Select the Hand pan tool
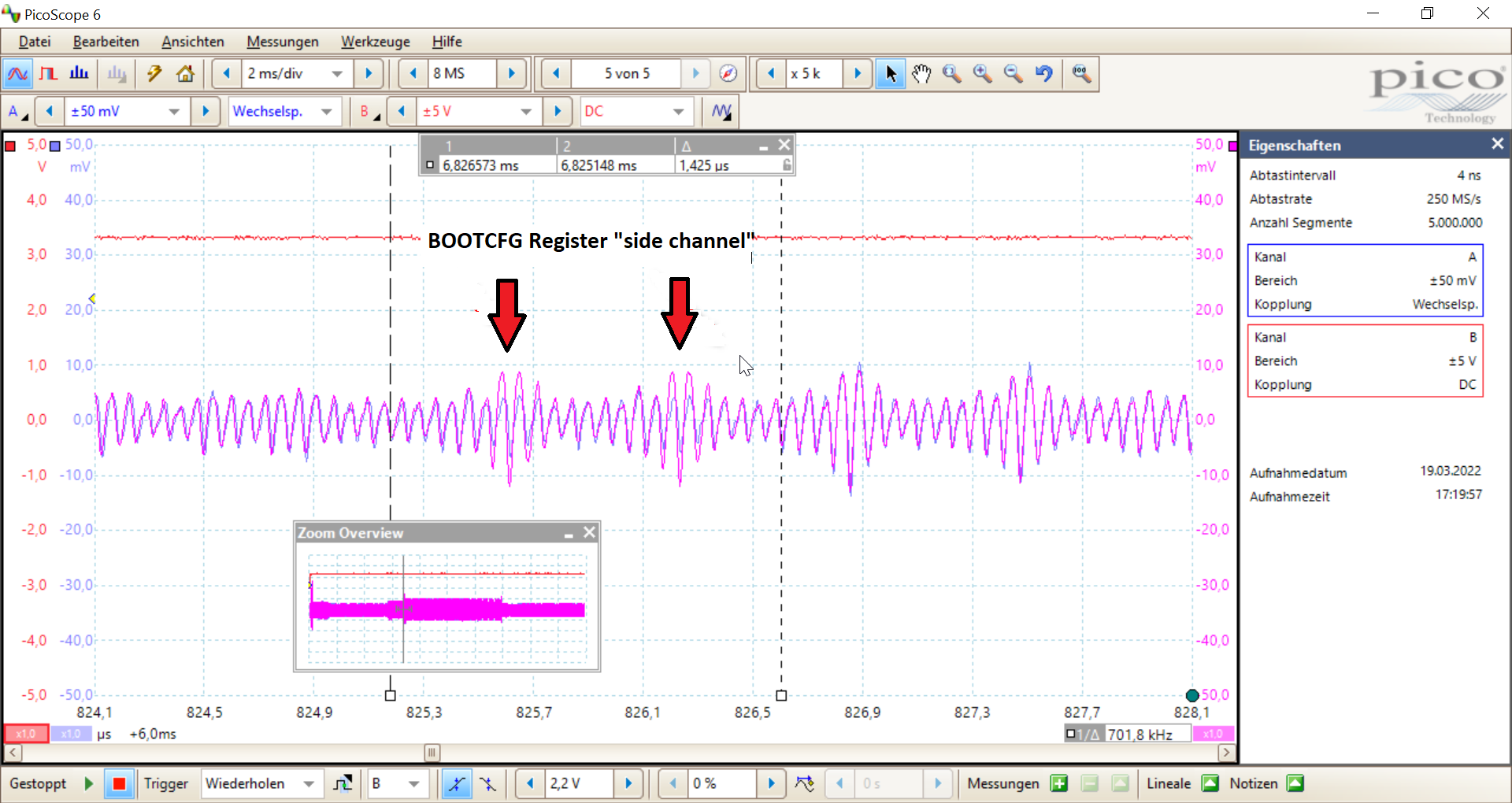The height and width of the screenshot is (803, 1512). pyautogui.click(x=921, y=74)
